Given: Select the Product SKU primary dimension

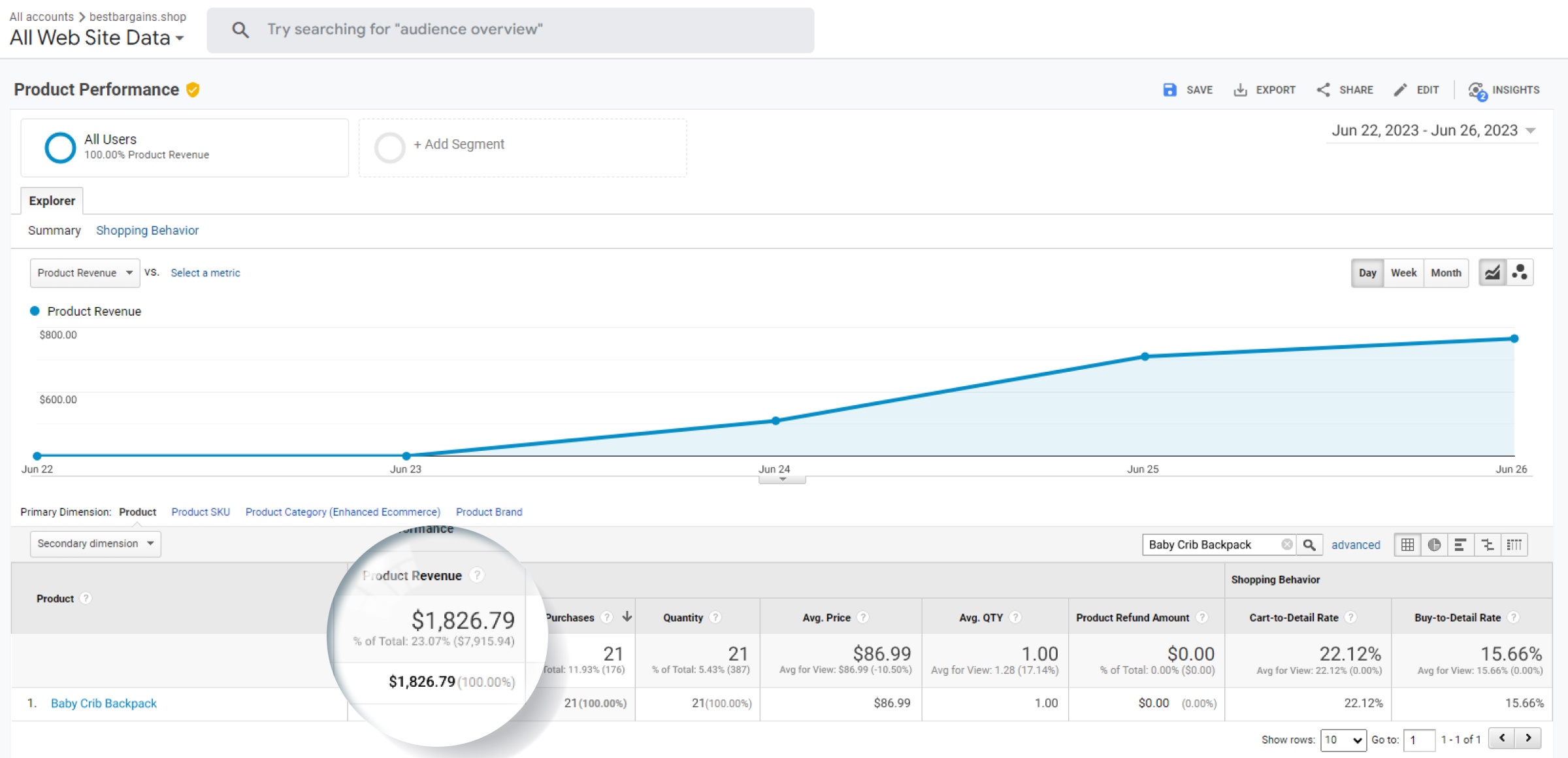Looking at the screenshot, I should pyautogui.click(x=201, y=512).
